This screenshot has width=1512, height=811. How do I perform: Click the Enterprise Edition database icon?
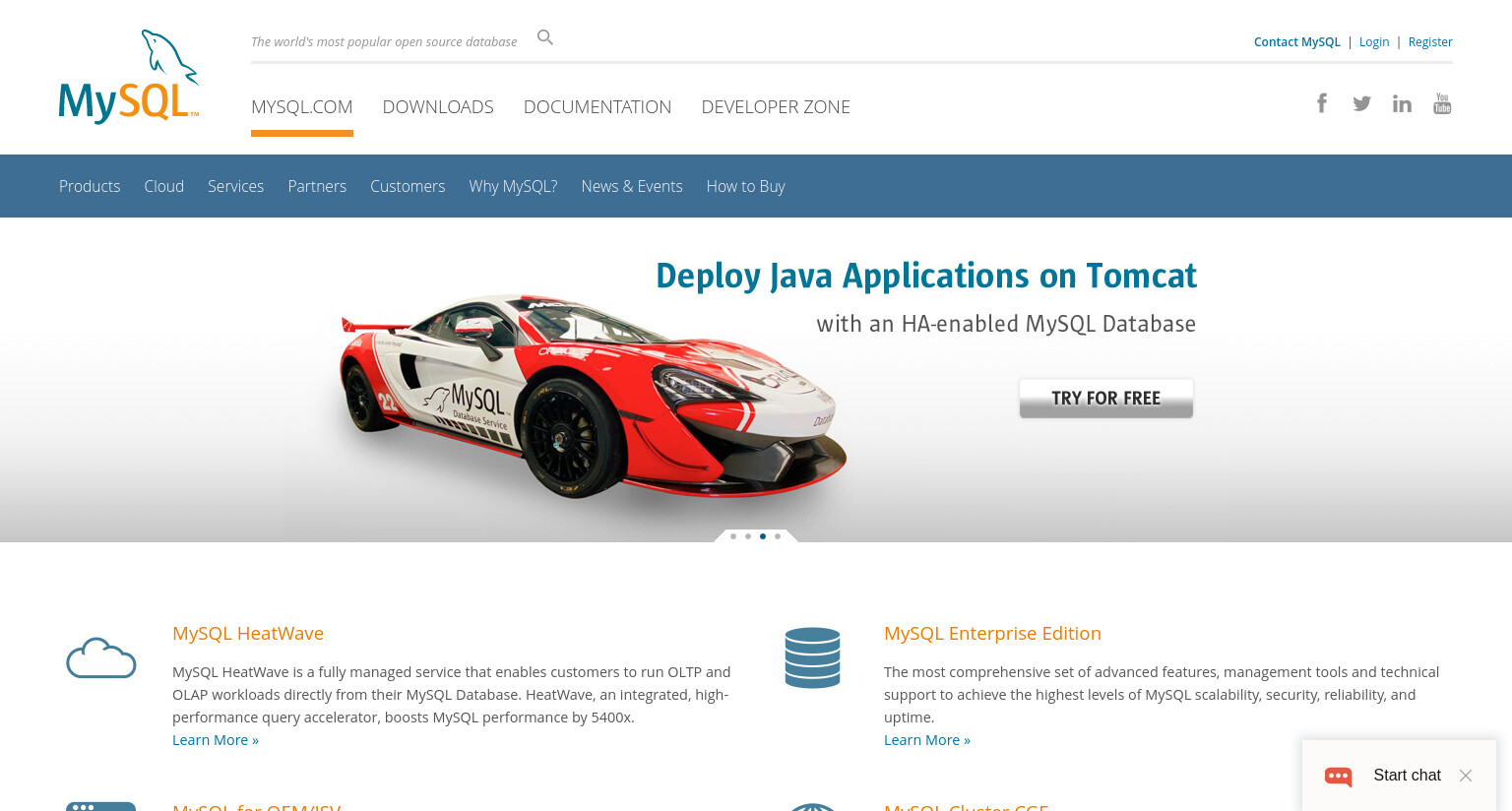click(812, 657)
